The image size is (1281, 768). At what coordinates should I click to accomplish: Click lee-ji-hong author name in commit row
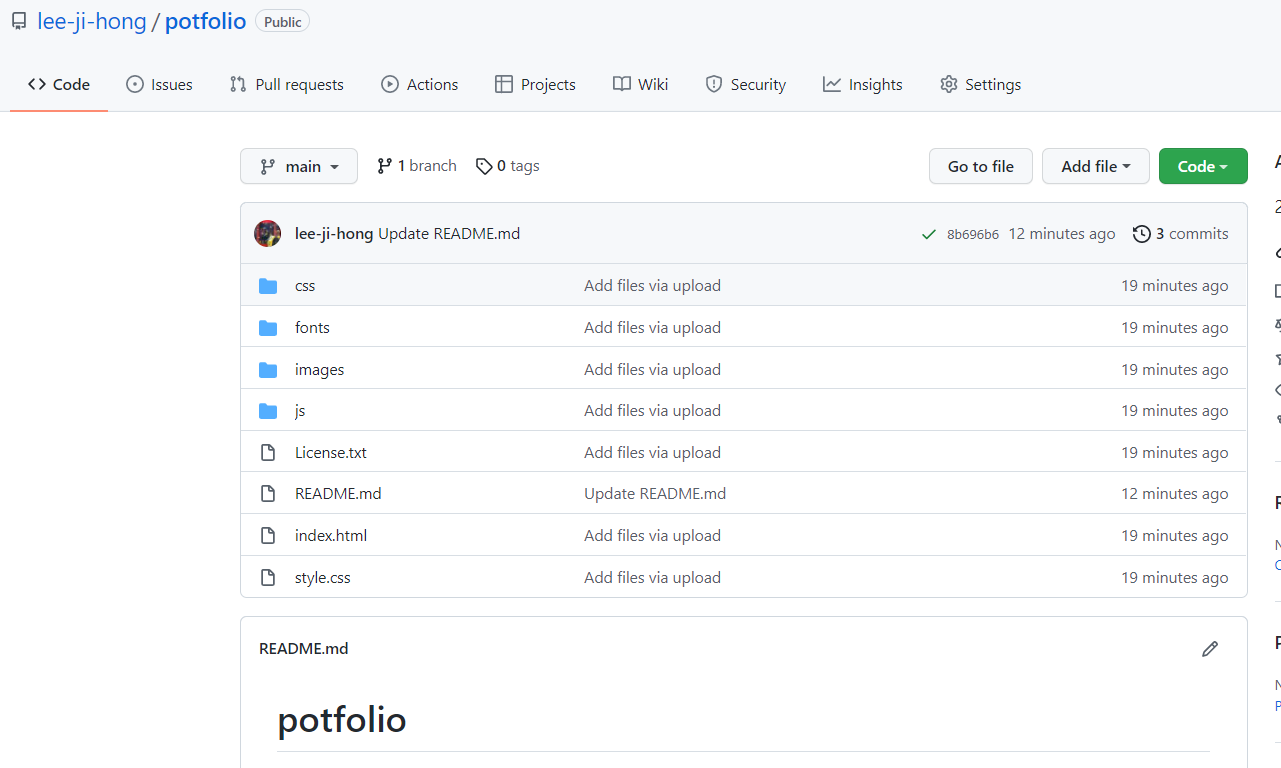coord(334,234)
